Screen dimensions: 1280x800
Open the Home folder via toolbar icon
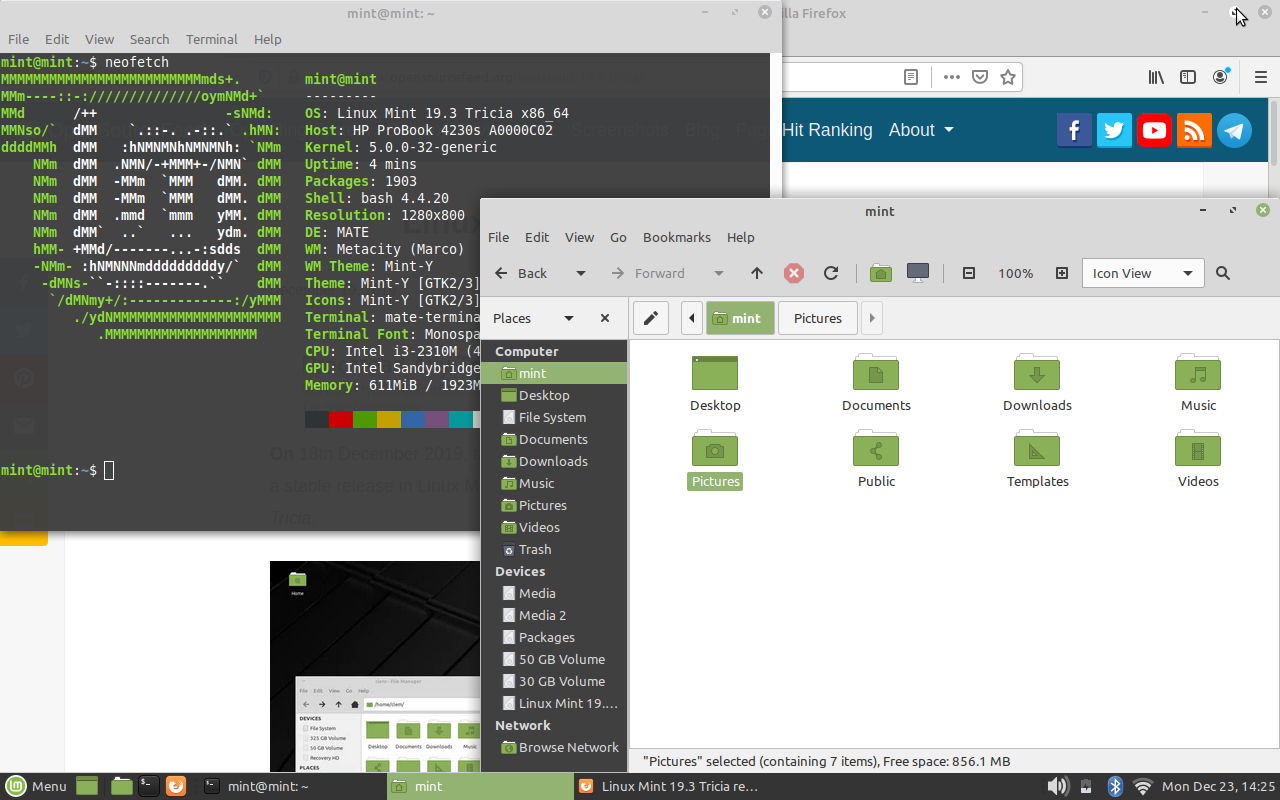pos(880,273)
